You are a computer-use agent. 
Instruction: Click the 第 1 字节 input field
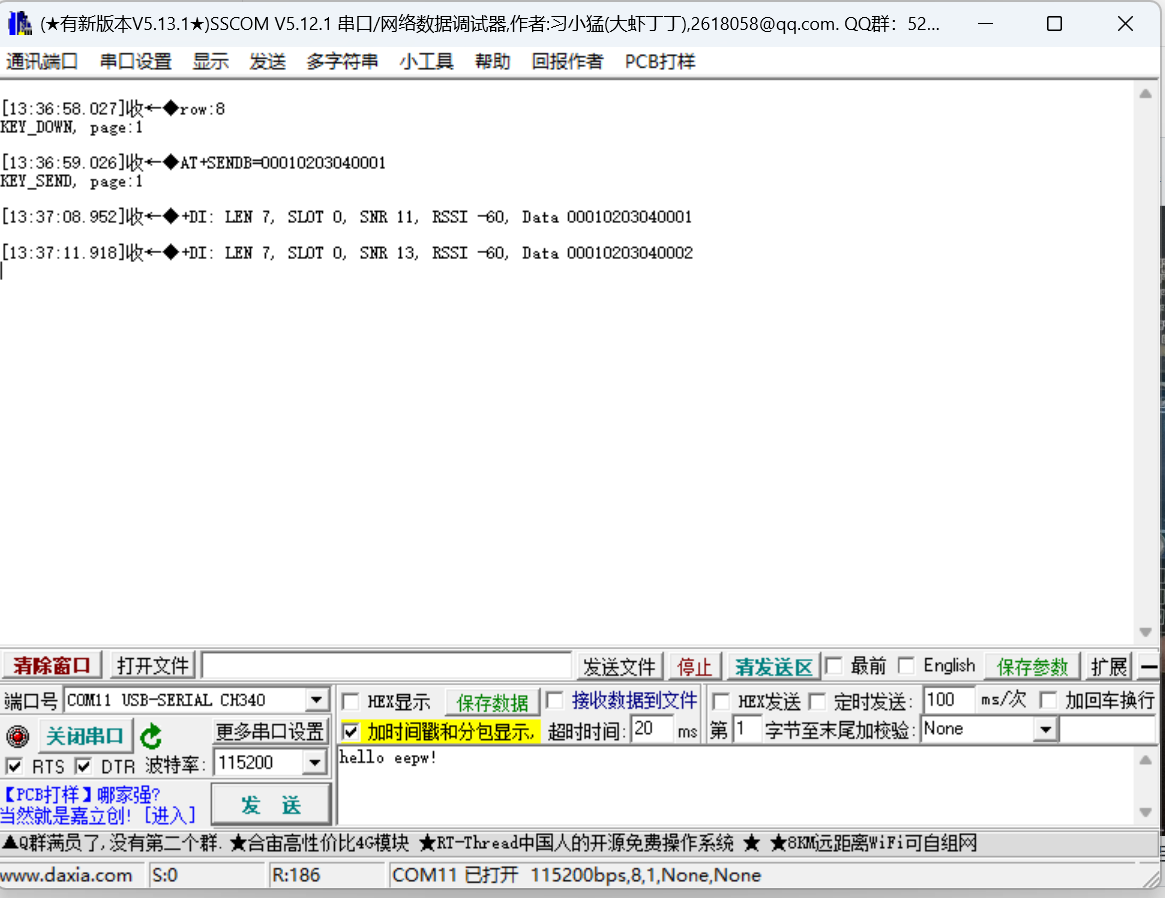(x=746, y=729)
